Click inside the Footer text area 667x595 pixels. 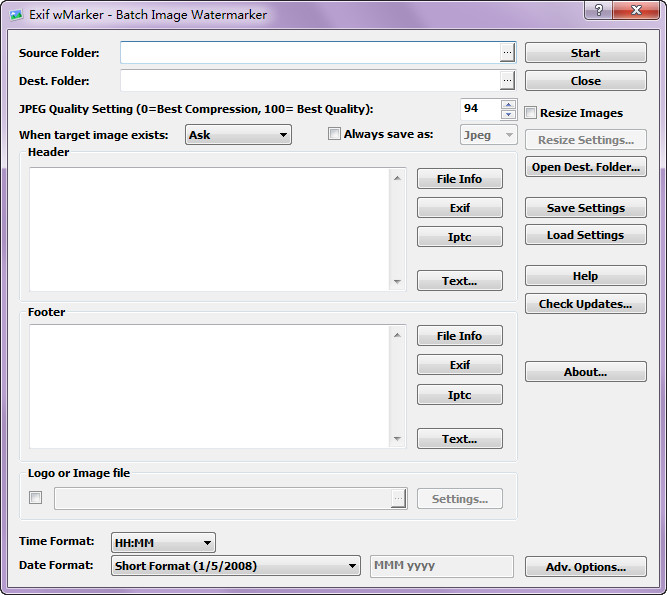[209, 386]
